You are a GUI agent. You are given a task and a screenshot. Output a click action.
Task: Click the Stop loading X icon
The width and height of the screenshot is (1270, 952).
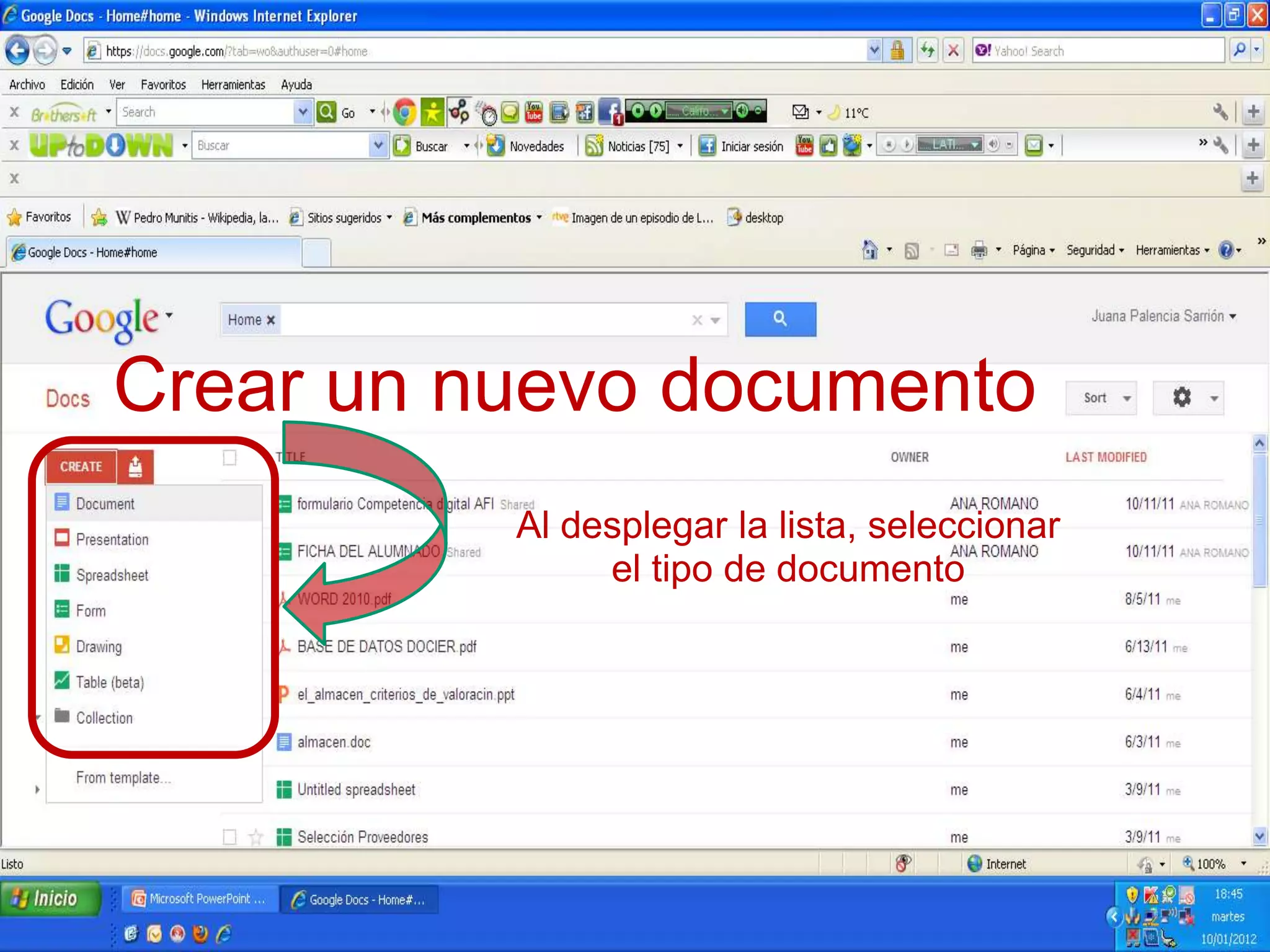click(x=954, y=50)
